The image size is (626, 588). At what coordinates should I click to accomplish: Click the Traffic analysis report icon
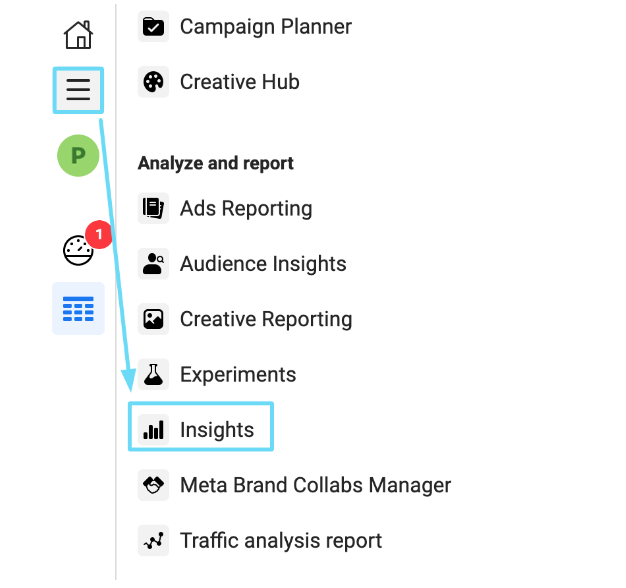pos(153,541)
